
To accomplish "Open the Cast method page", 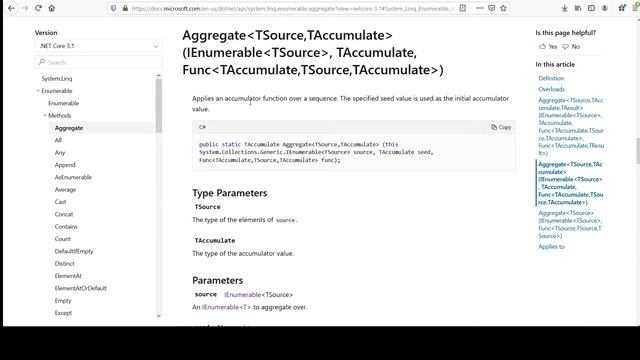I will 60,202.
